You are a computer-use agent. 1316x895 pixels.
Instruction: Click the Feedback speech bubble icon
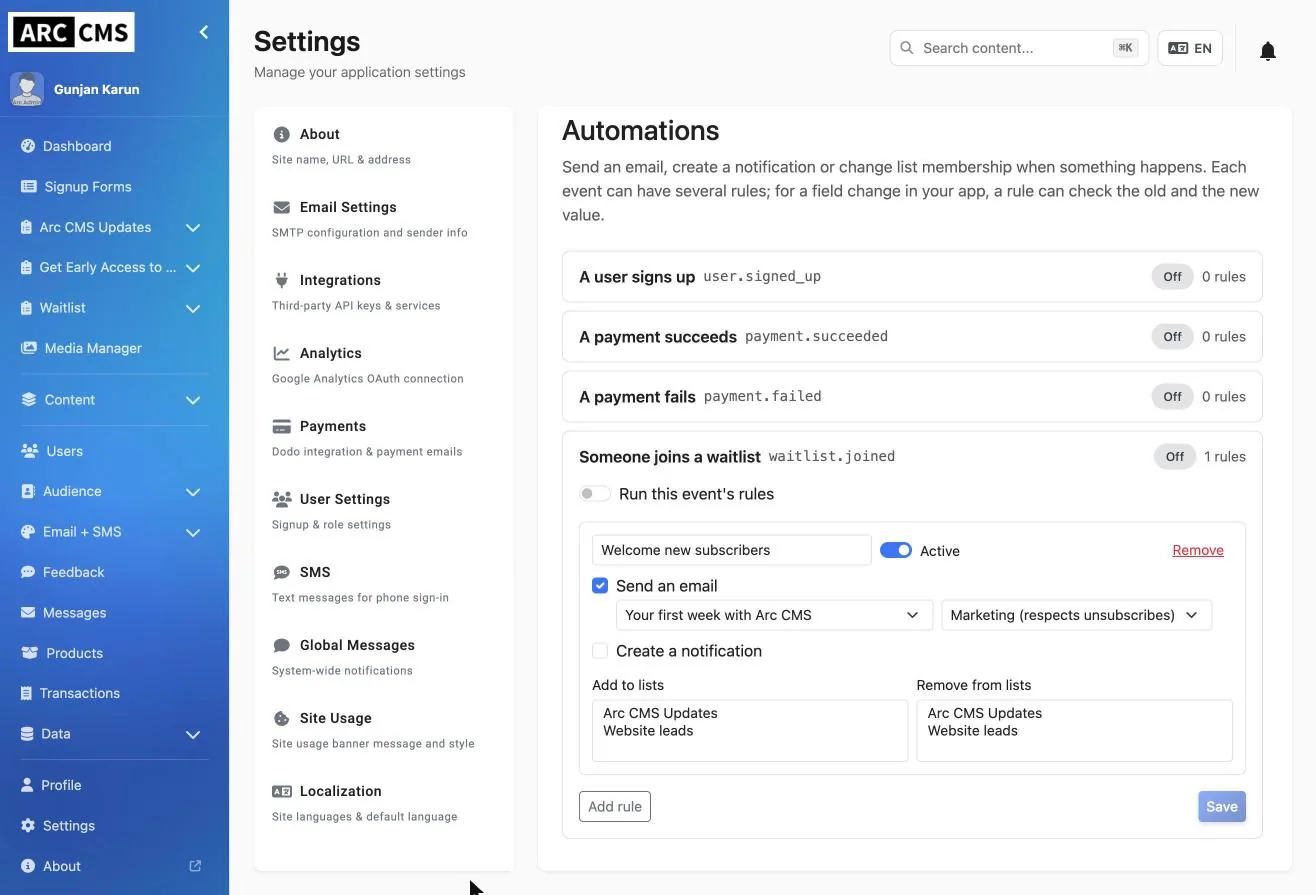pyautogui.click(x=28, y=572)
